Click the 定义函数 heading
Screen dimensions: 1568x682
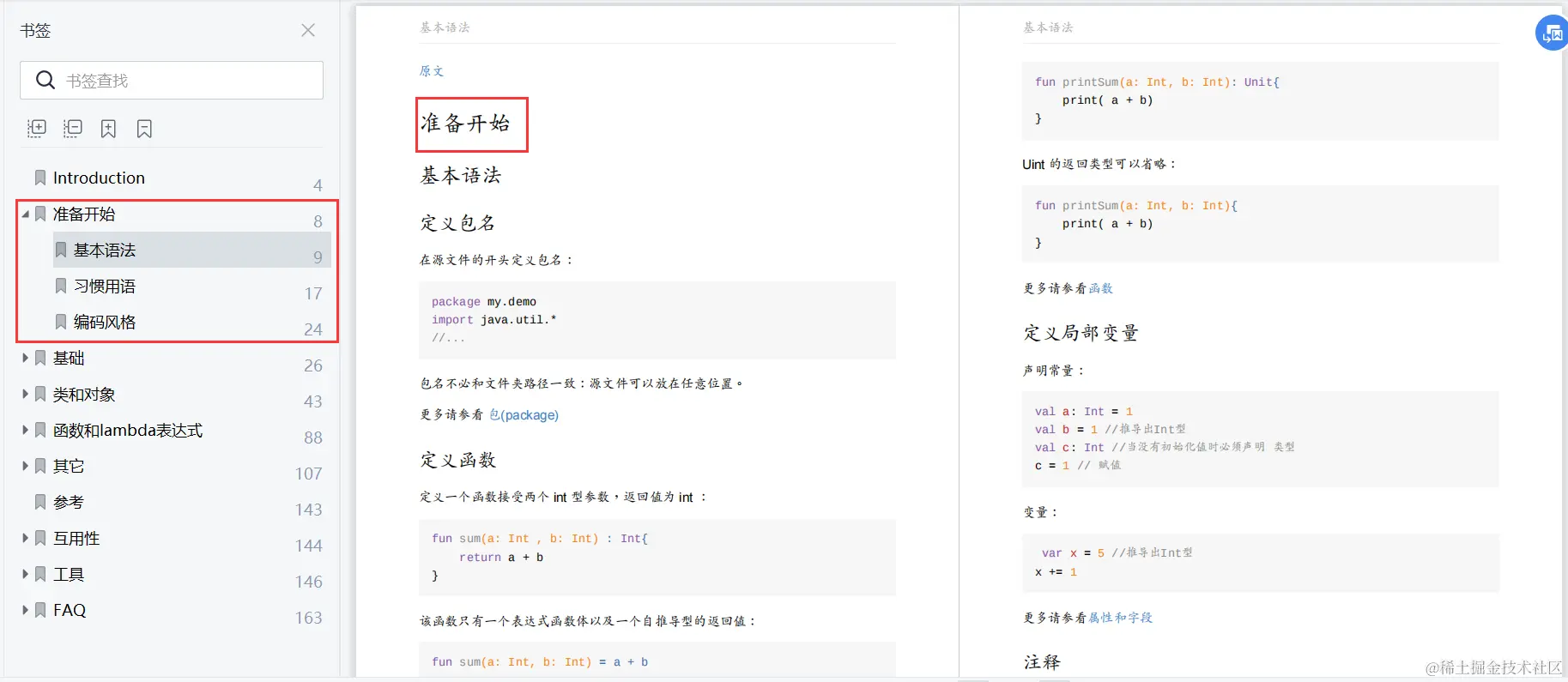458,460
